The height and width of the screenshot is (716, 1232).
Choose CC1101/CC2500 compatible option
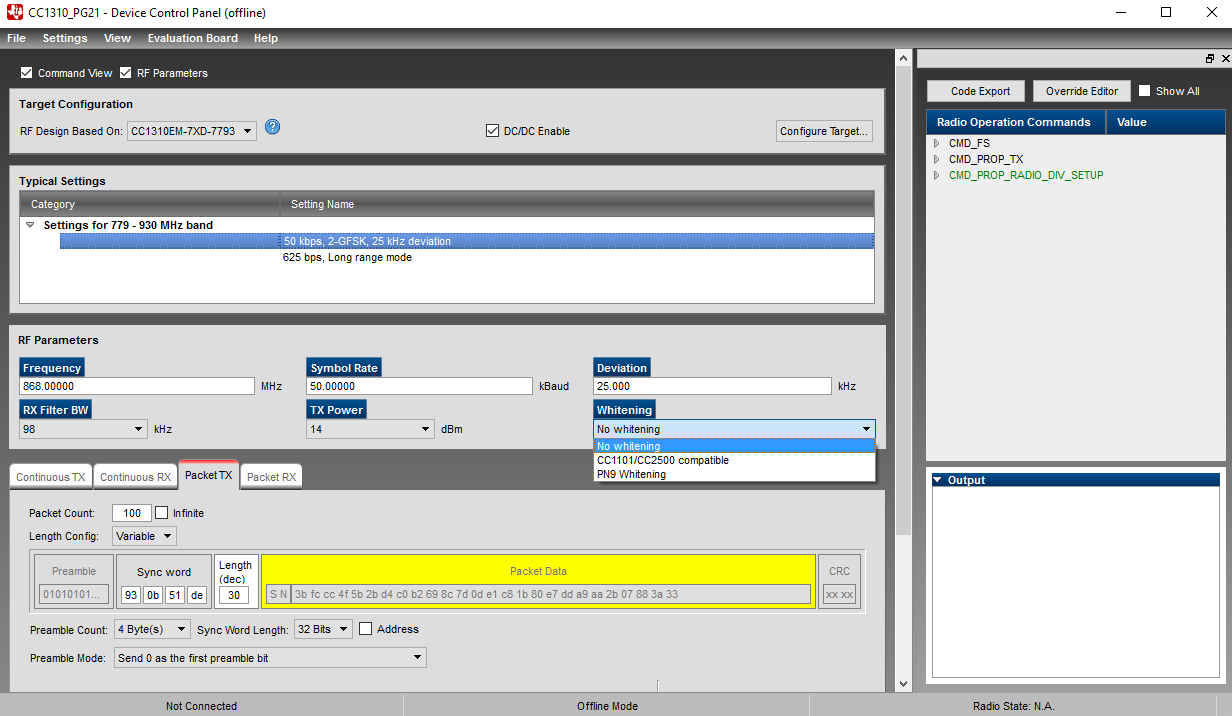pyautogui.click(x=735, y=460)
